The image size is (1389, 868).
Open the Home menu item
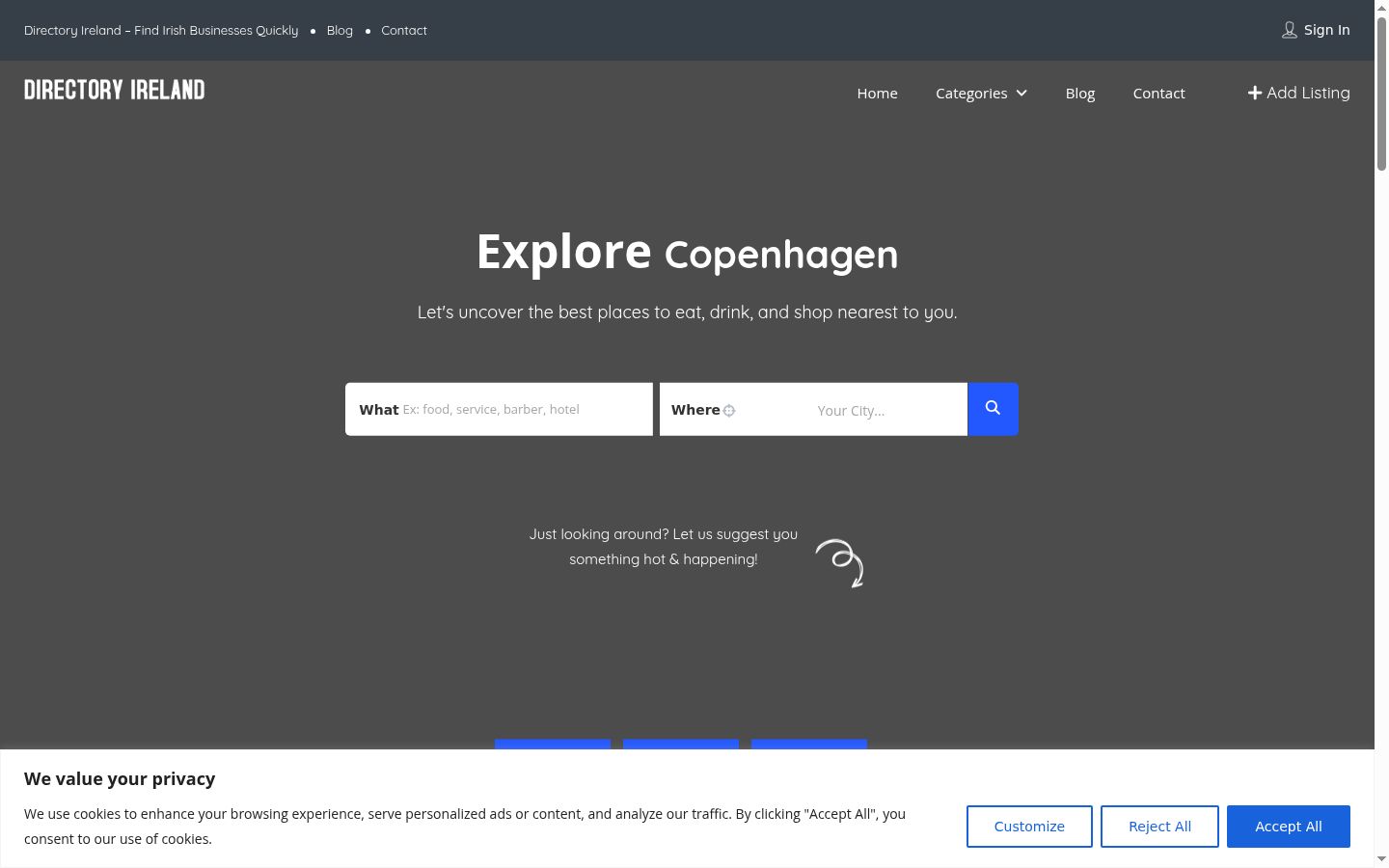(x=877, y=93)
